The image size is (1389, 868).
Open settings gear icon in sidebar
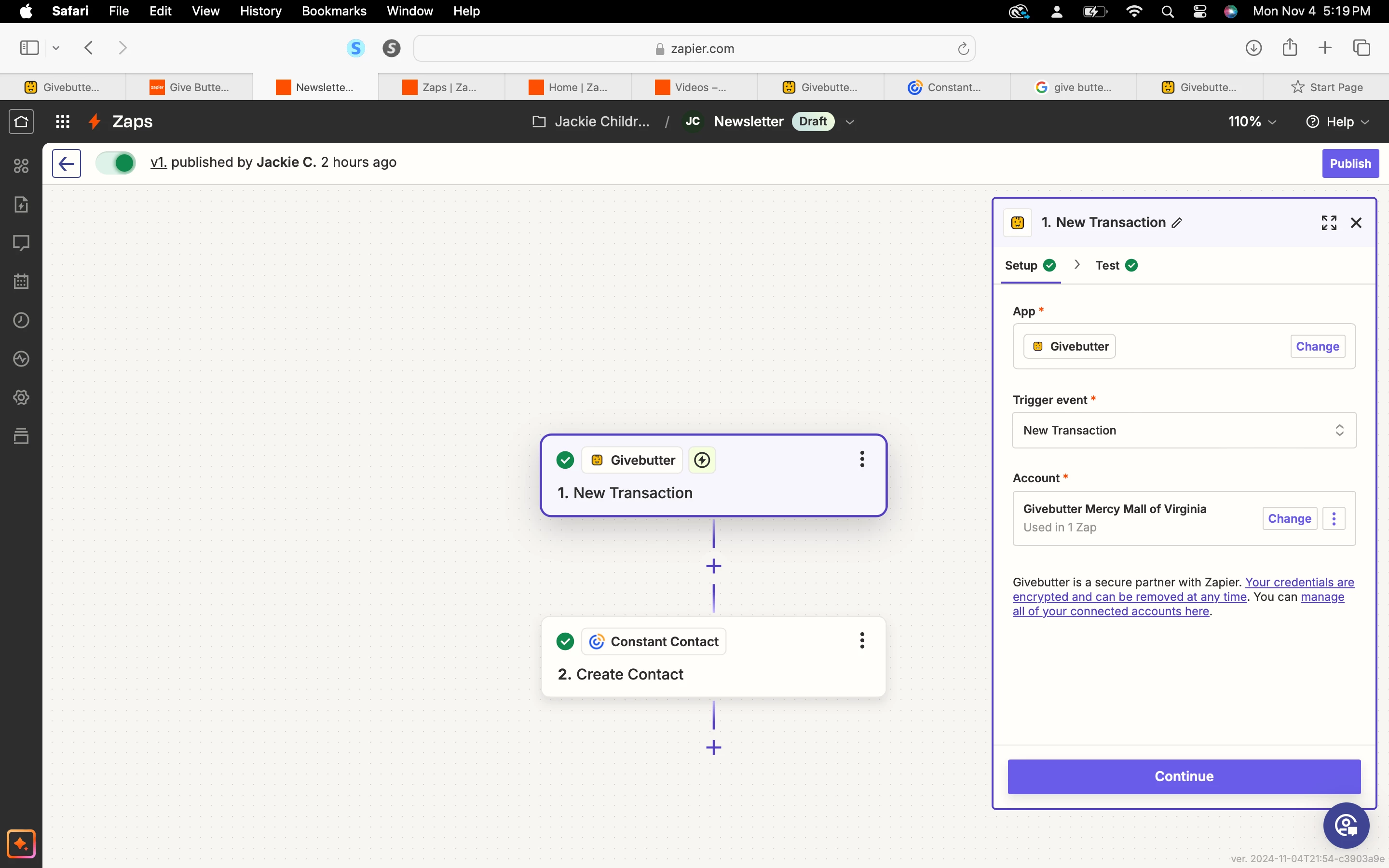pos(21,397)
